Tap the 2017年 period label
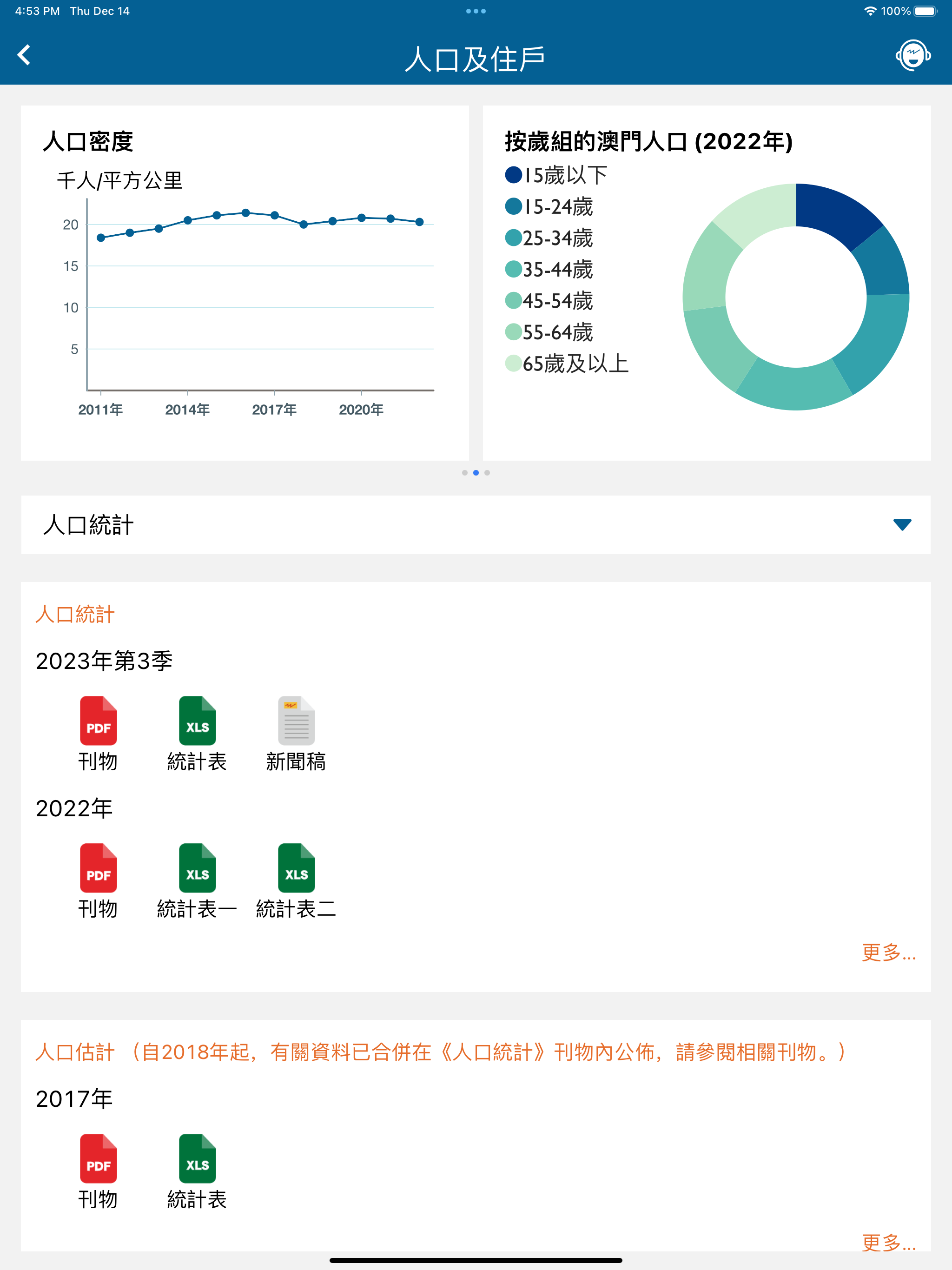This screenshot has width=952, height=1270. pos(74,1099)
